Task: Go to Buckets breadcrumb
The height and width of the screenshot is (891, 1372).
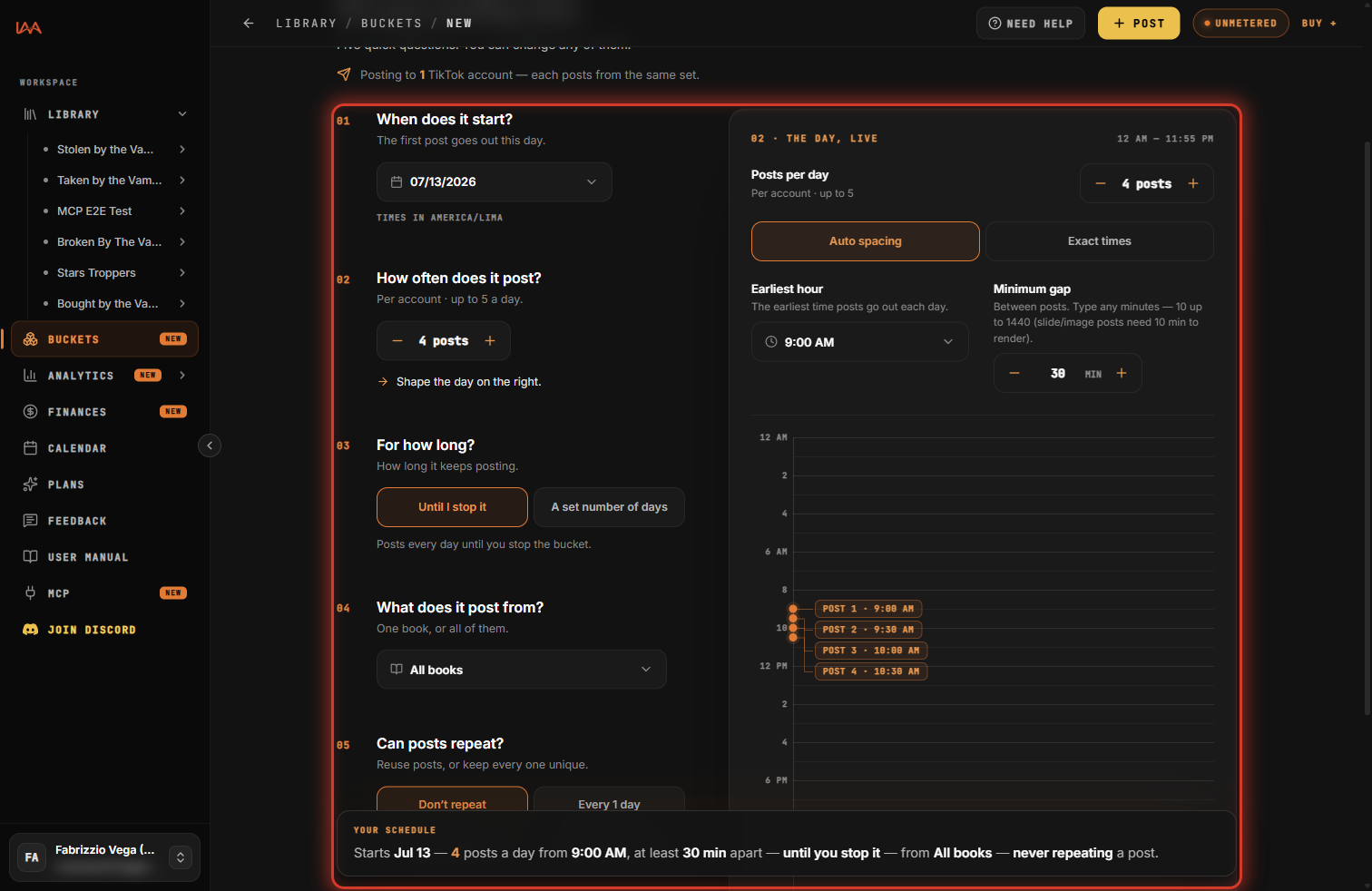Action: pyautogui.click(x=391, y=24)
